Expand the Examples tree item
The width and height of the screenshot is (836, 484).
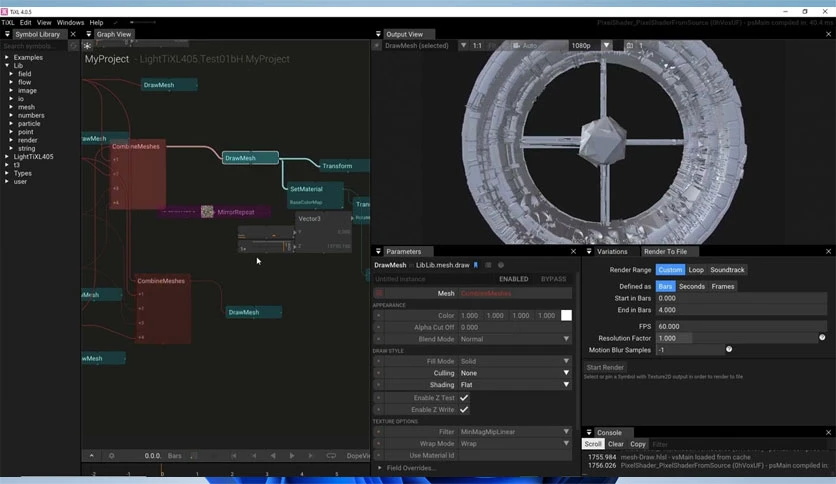click(x=7, y=57)
